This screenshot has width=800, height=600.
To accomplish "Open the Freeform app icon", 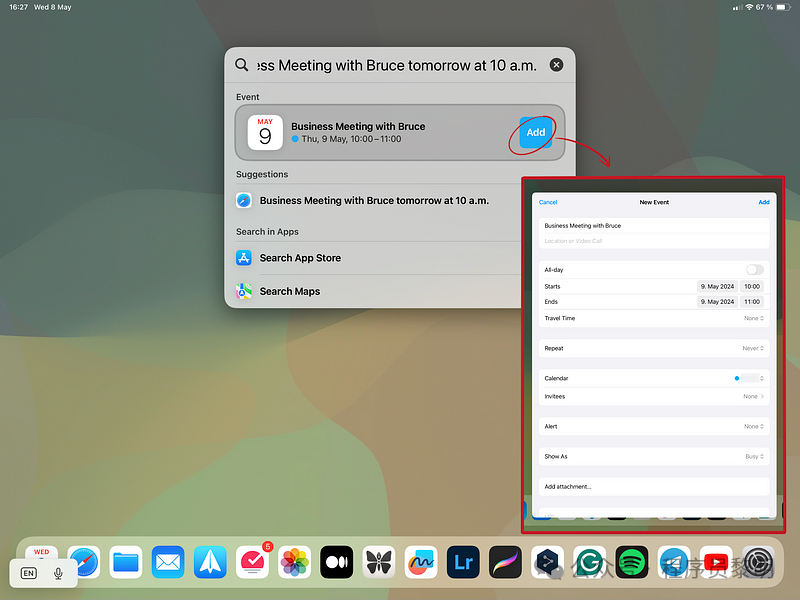I will (x=421, y=562).
